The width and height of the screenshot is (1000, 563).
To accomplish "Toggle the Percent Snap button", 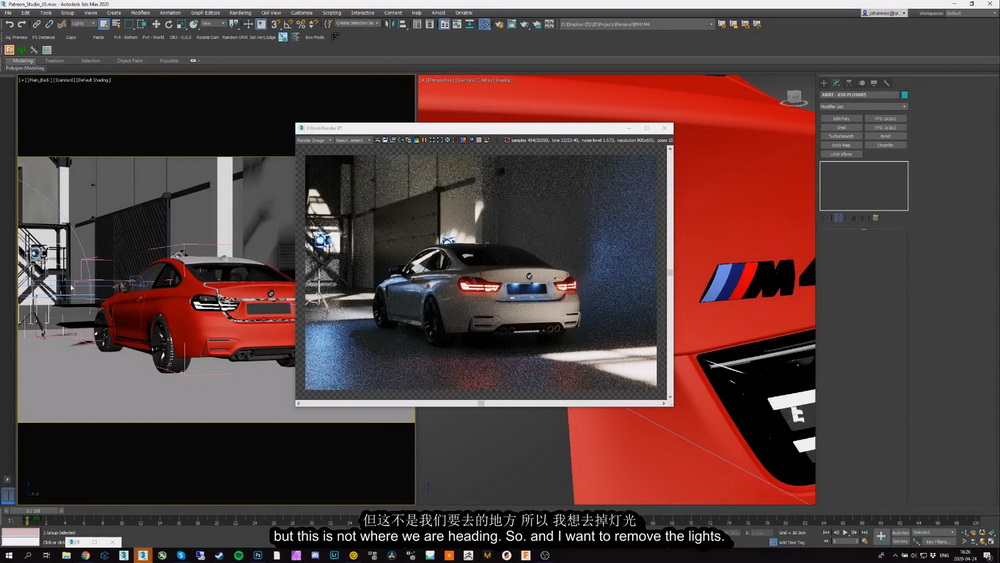I will [x=300, y=24].
